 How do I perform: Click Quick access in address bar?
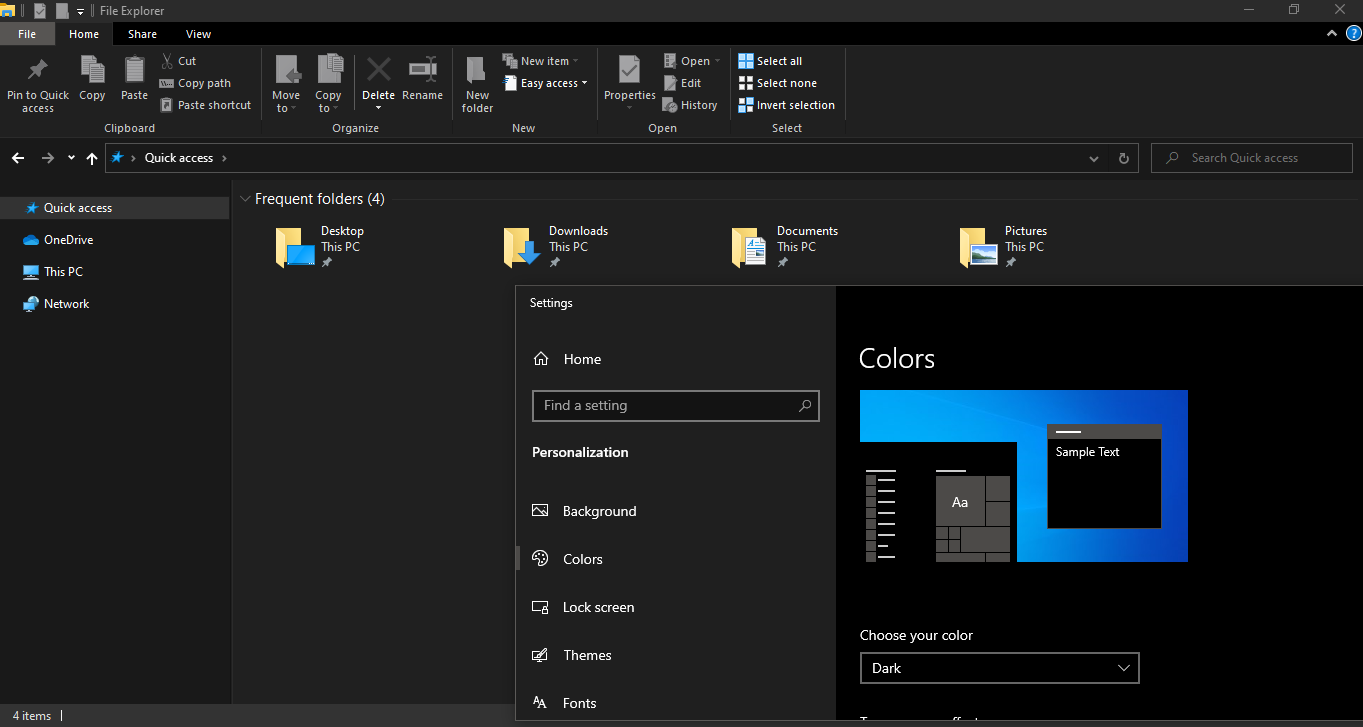point(178,158)
